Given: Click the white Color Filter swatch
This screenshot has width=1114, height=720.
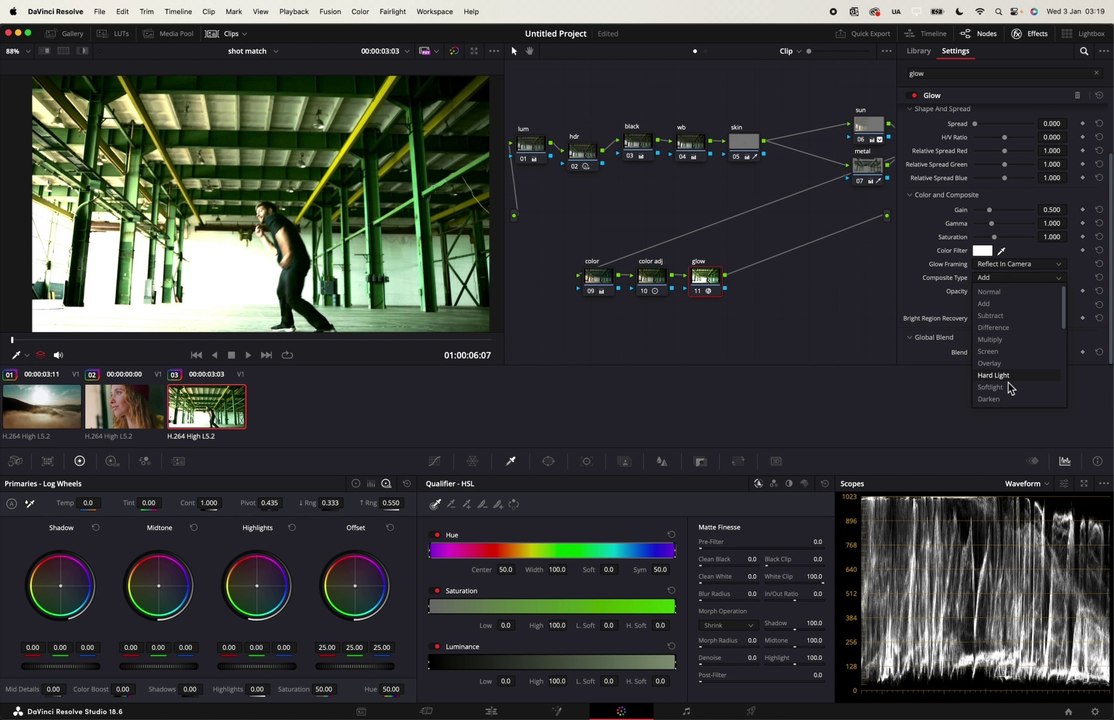Looking at the screenshot, I should (x=983, y=250).
